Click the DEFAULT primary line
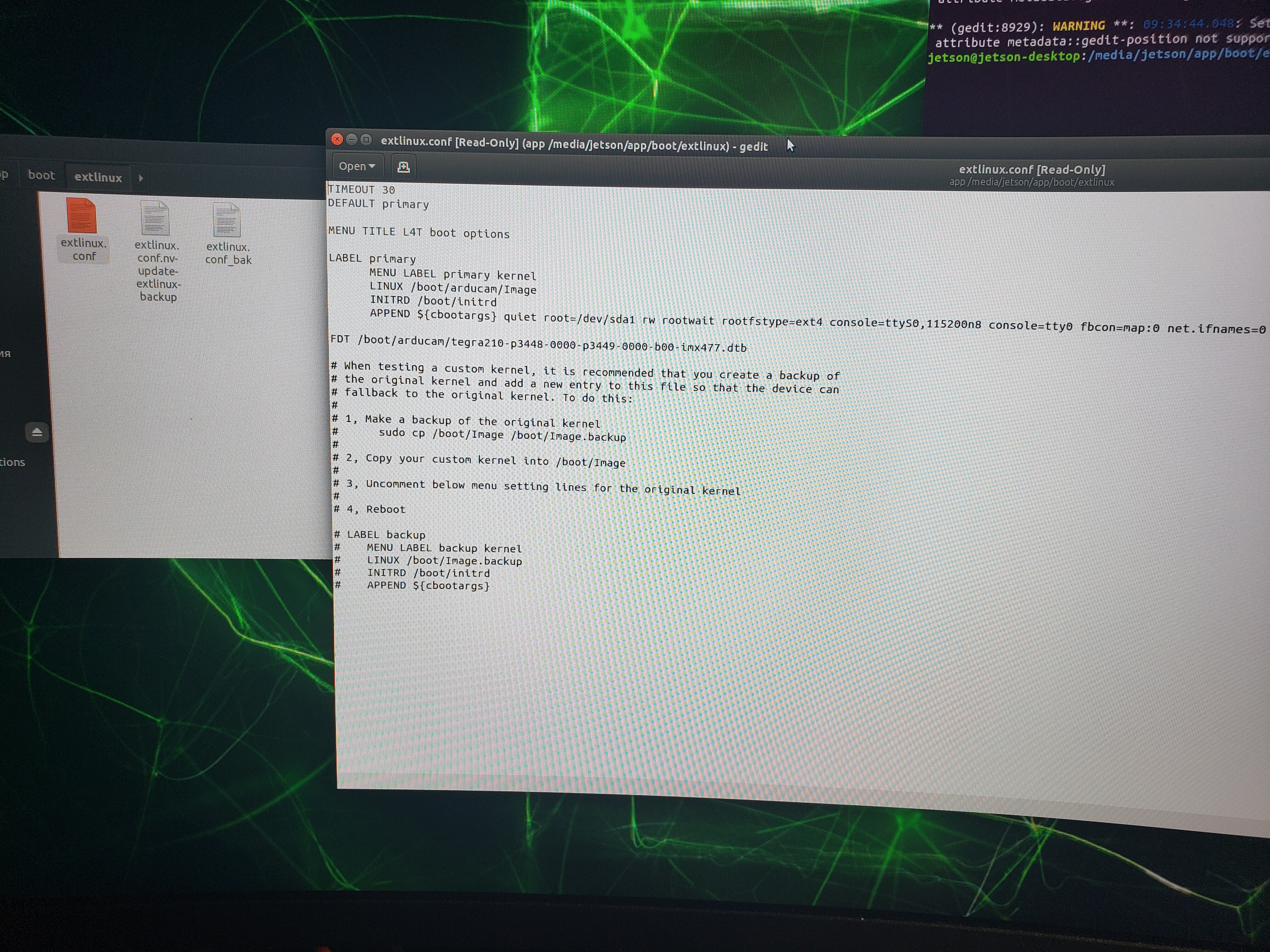Viewport: 1270px width, 952px height. pyautogui.click(x=378, y=204)
